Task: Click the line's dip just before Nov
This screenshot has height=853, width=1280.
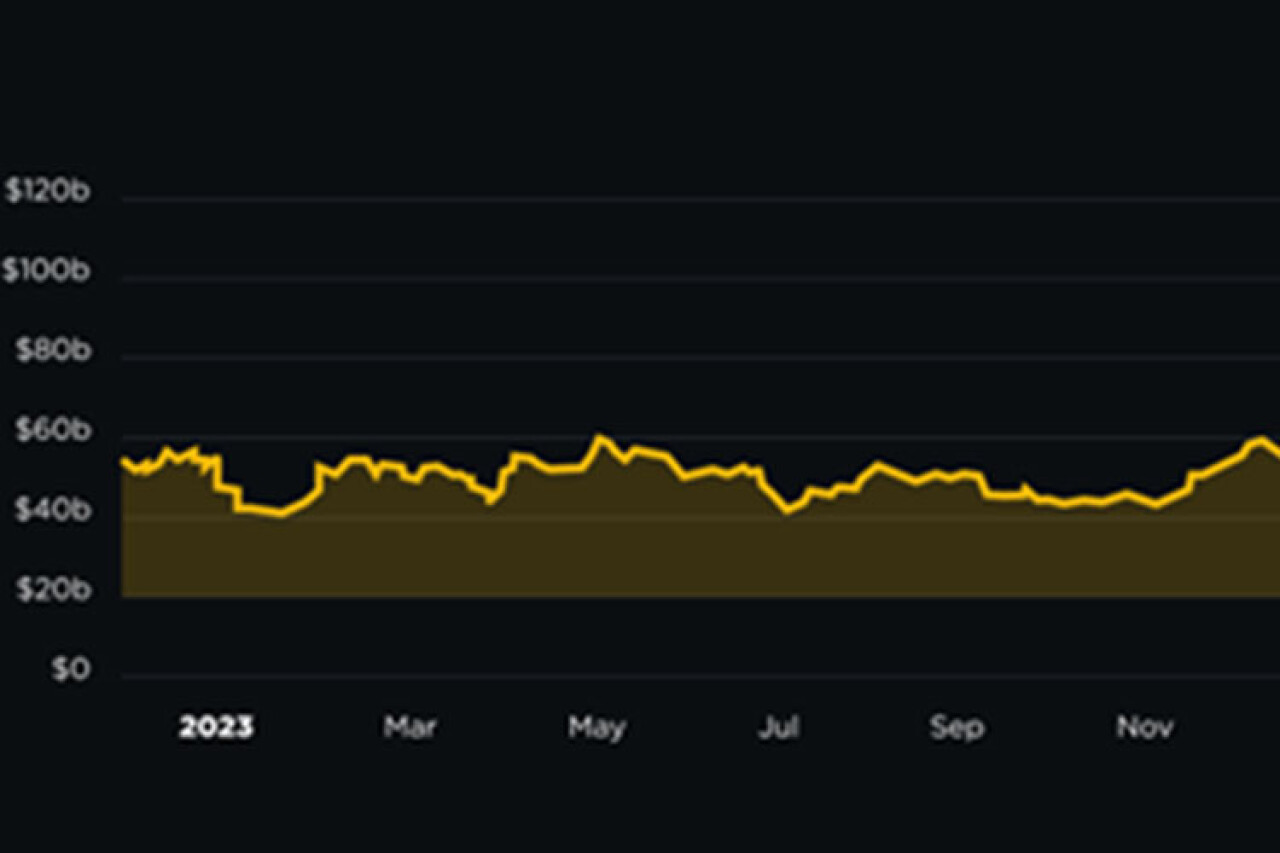Action: (x=1157, y=506)
